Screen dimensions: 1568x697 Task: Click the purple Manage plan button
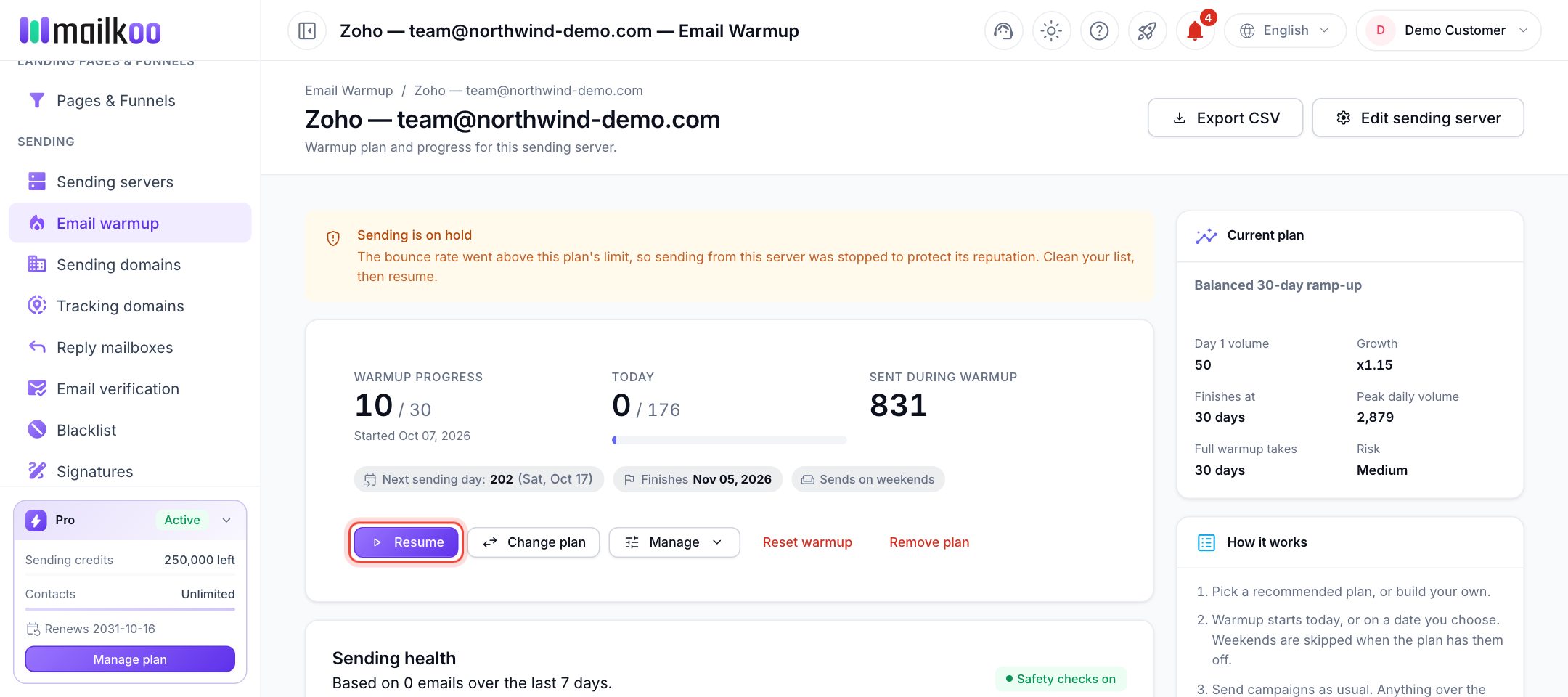tap(130, 659)
